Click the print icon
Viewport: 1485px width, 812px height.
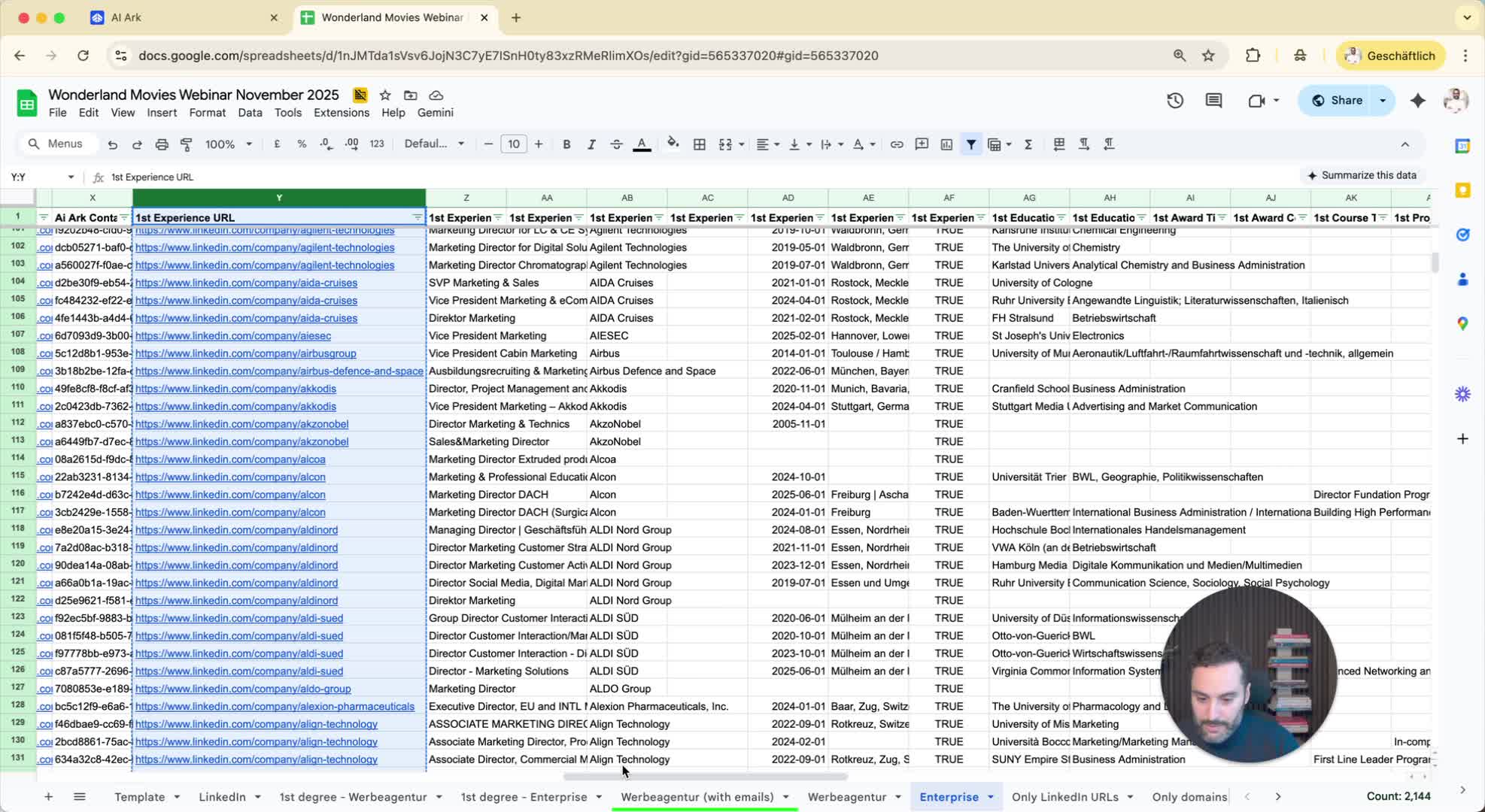(162, 144)
